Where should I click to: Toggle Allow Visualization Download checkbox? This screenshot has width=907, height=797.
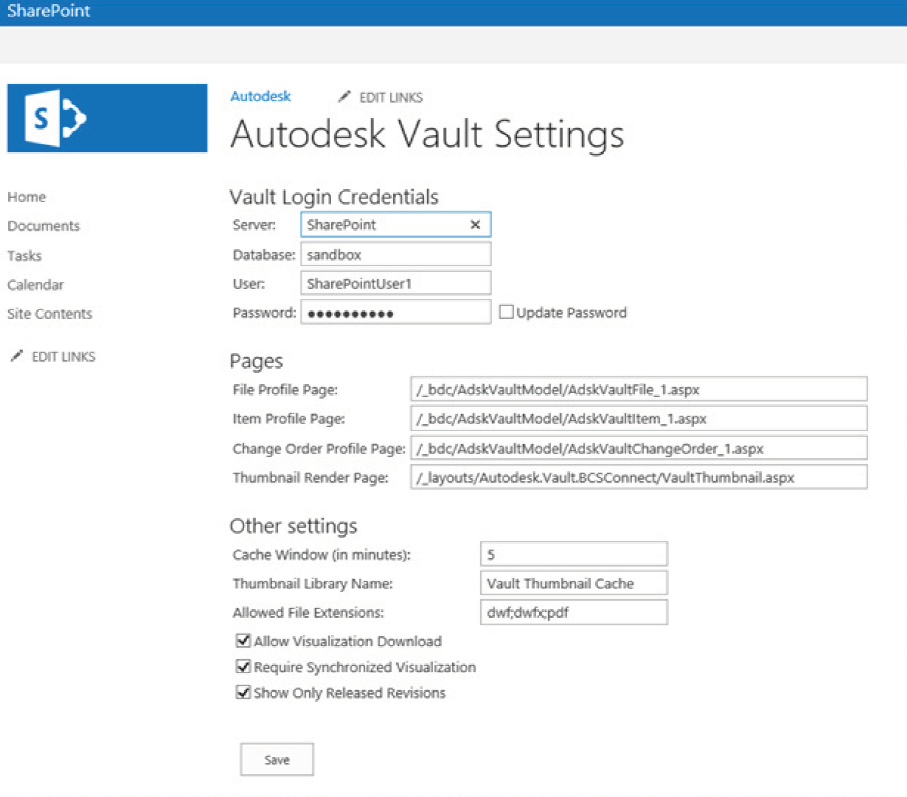pyautogui.click(x=242, y=641)
